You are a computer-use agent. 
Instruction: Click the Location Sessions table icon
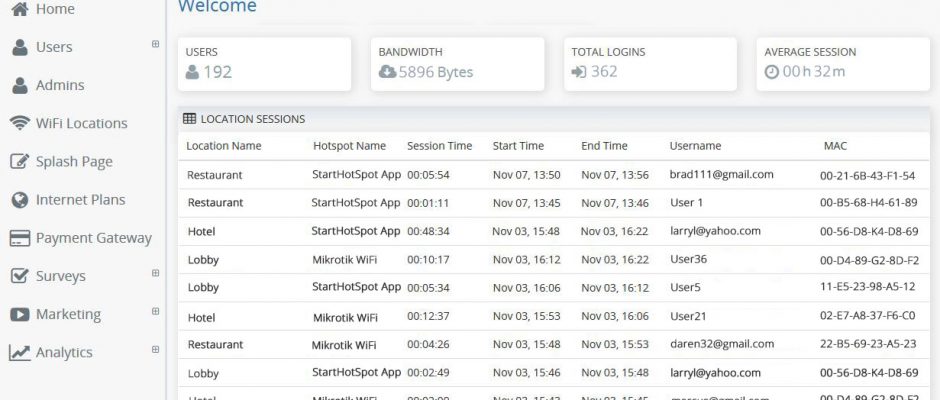point(189,119)
